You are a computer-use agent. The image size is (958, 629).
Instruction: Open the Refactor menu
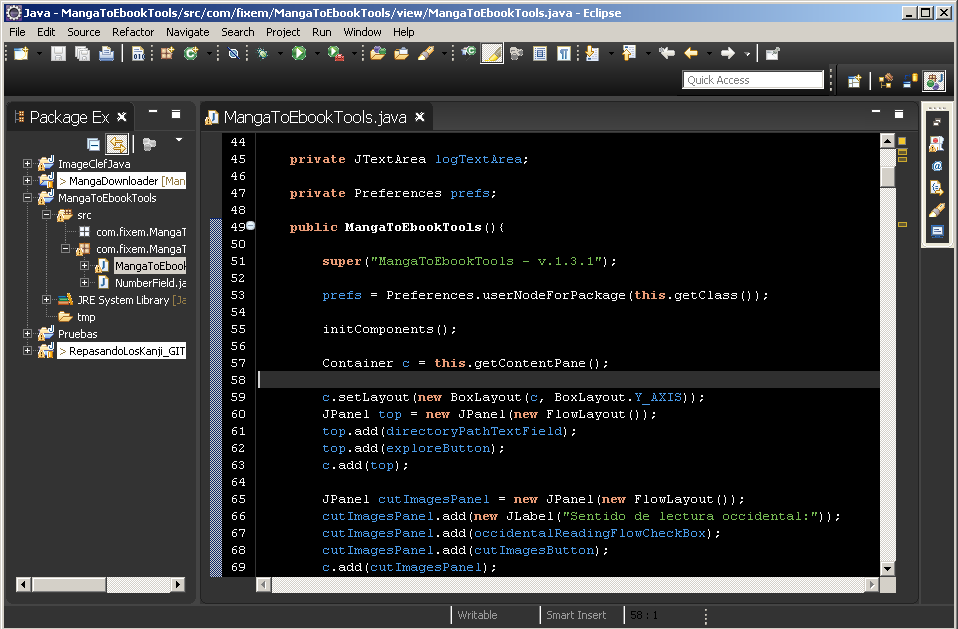(133, 32)
